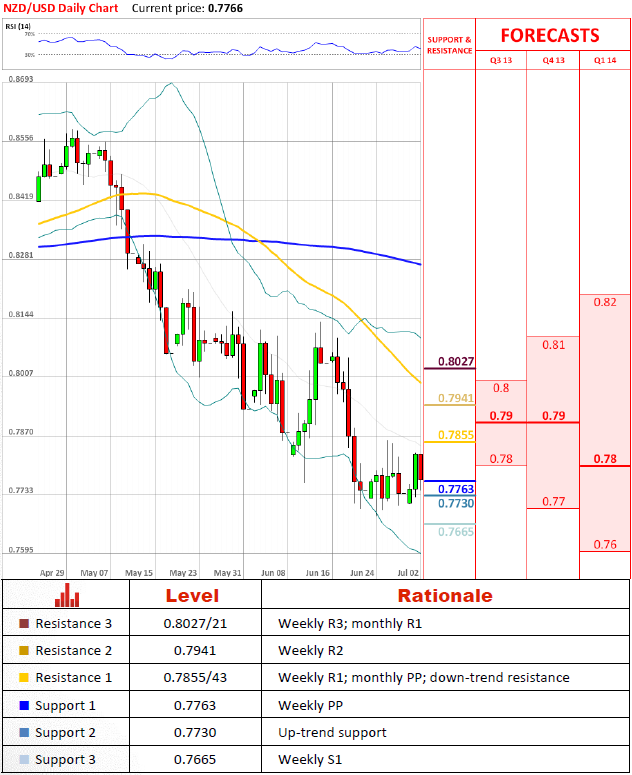The width and height of the screenshot is (632, 775).
Task: Click the Apr 29 date axis label
Action: 52,573
